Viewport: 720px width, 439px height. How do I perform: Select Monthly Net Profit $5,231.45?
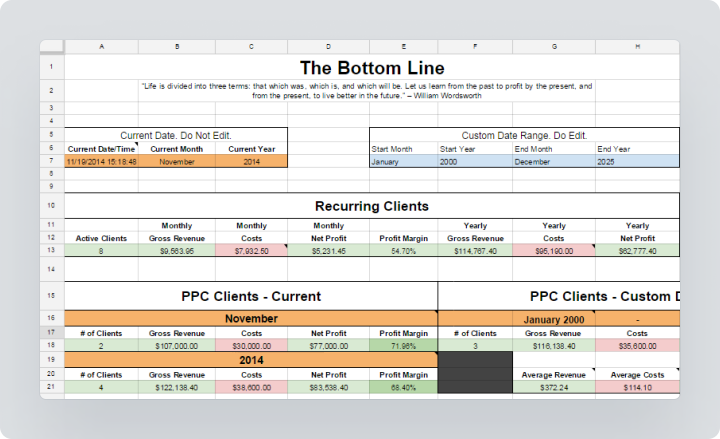(x=328, y=251)
